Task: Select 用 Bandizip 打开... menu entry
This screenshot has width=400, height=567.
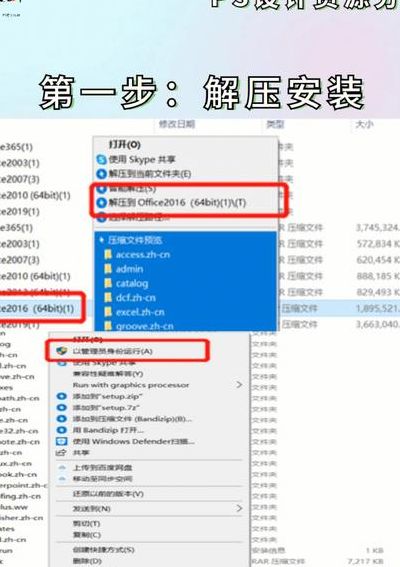Action: point(108,430)
